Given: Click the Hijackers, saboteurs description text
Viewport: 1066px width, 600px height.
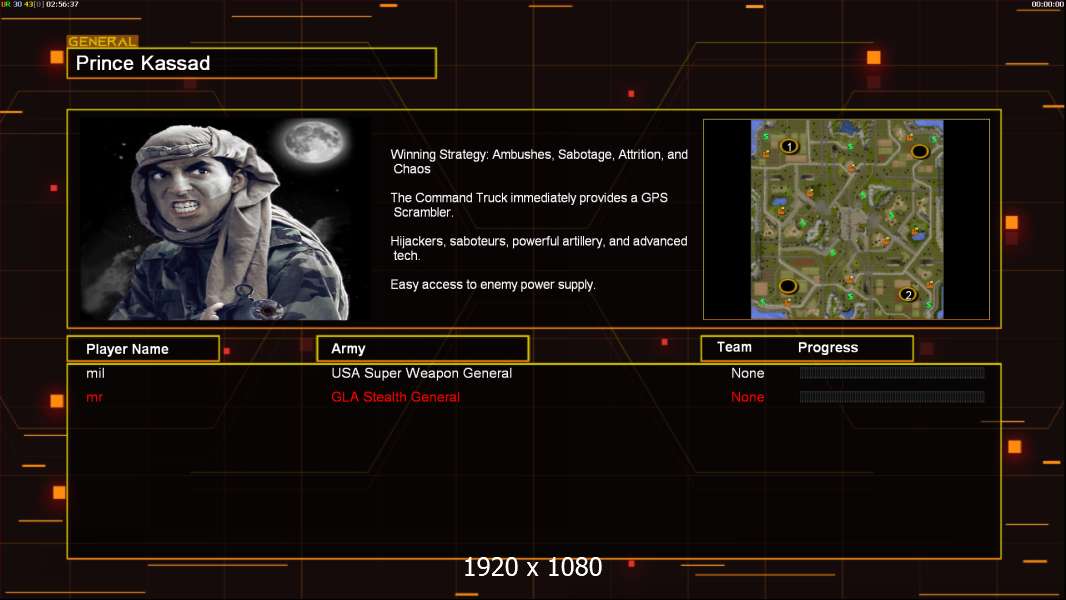Looking at the screenshot, I should point(538,248).
